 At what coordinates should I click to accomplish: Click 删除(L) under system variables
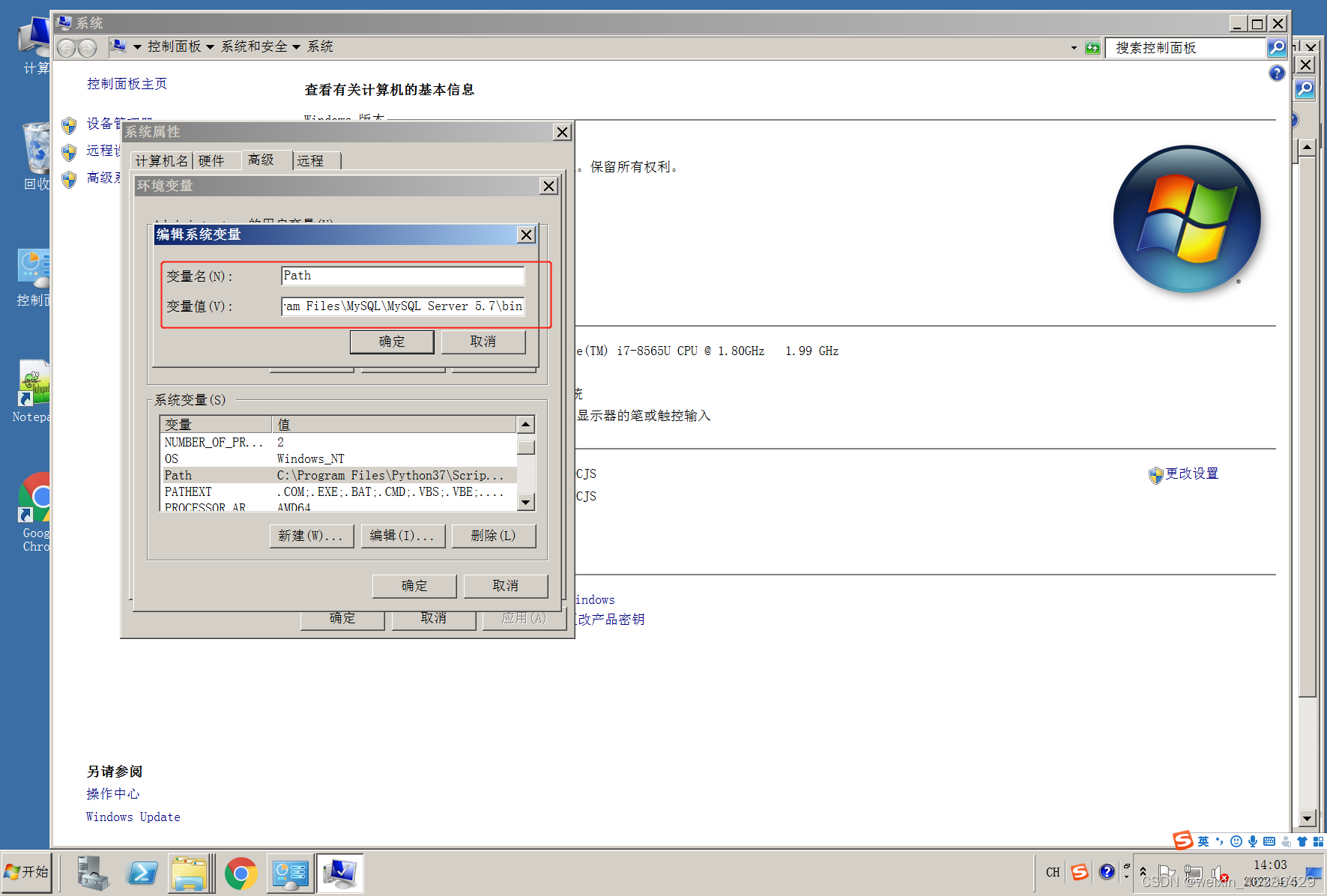[494, 536]
